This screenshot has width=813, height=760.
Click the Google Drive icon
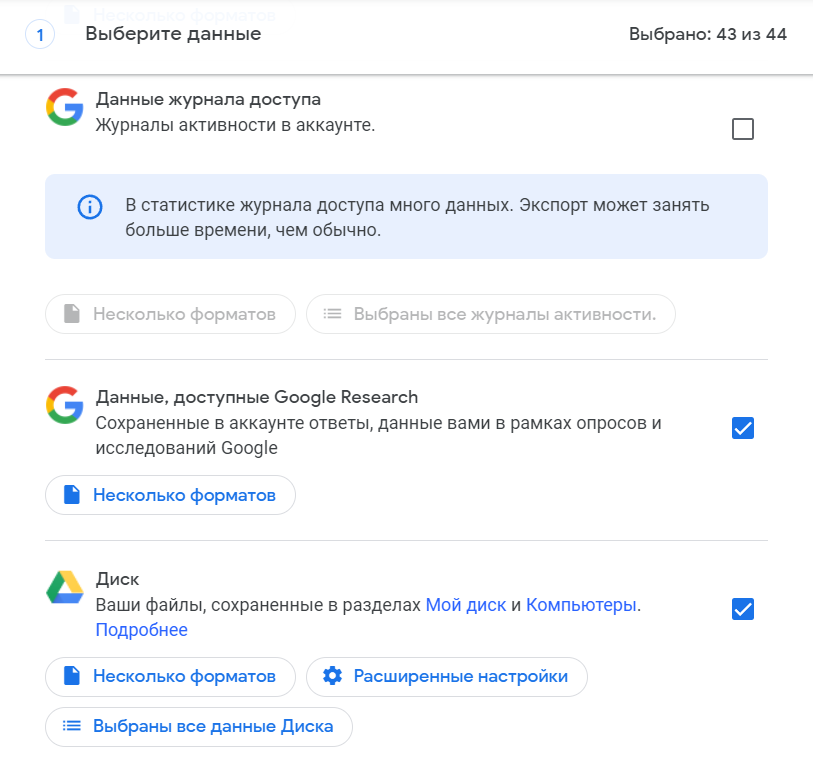pos(64,587)
